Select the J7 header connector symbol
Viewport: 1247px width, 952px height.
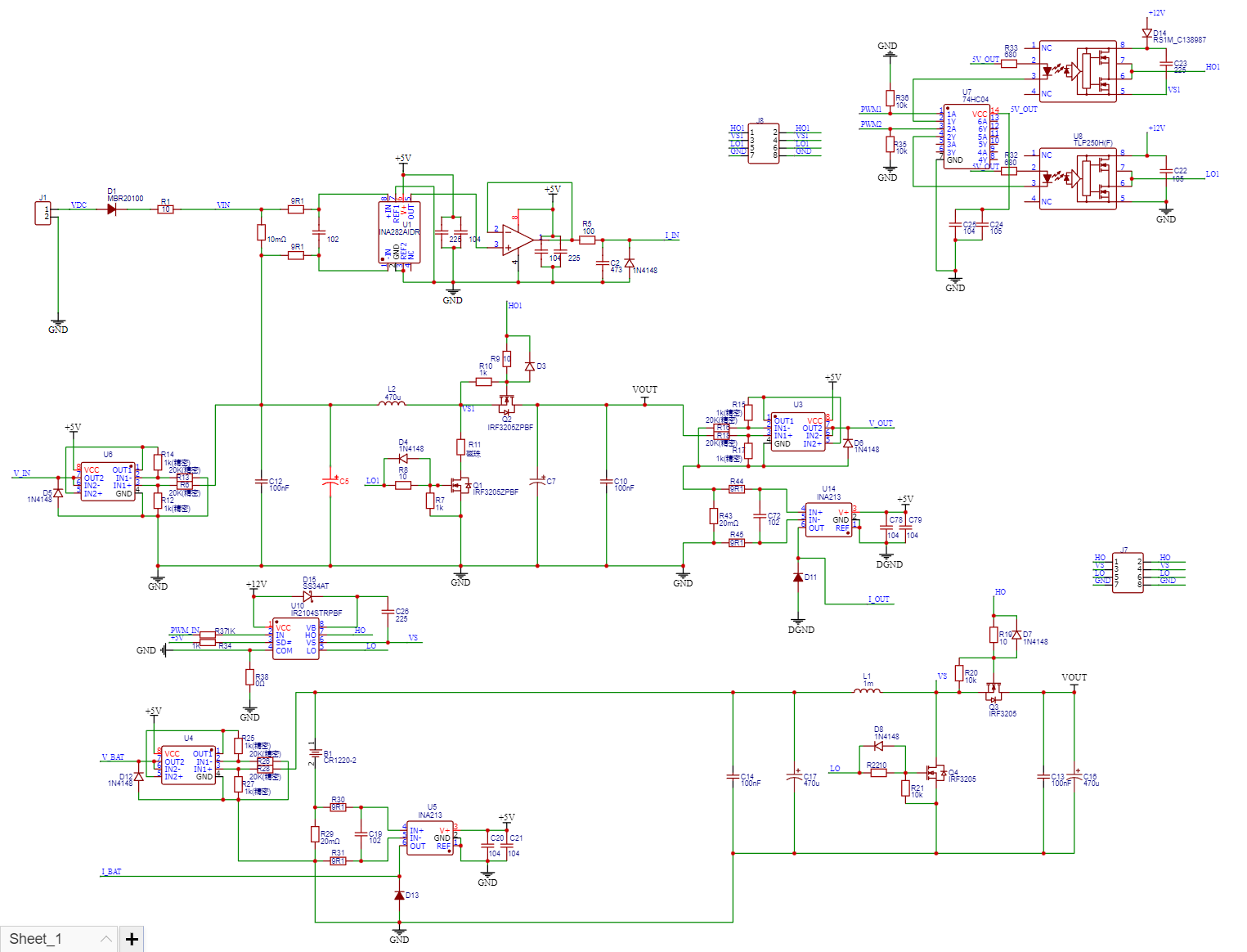[x=1128, y=573]
